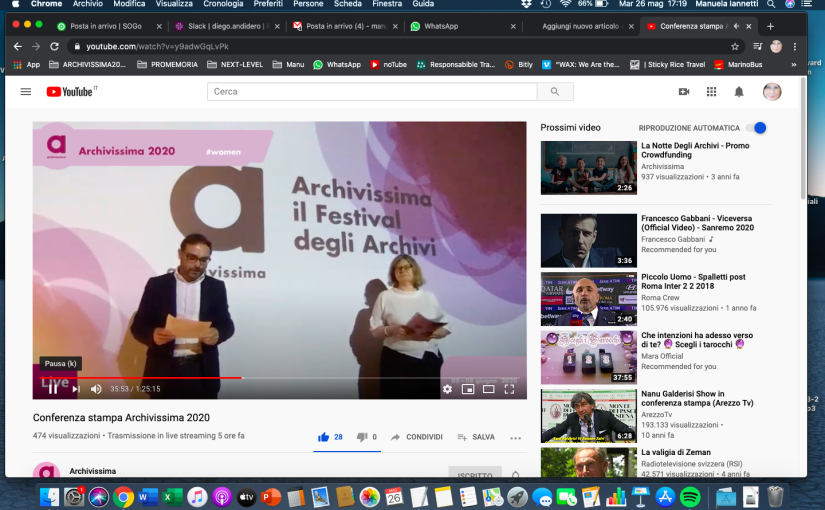Enable miniplayer mode in video player

(468, 389)
